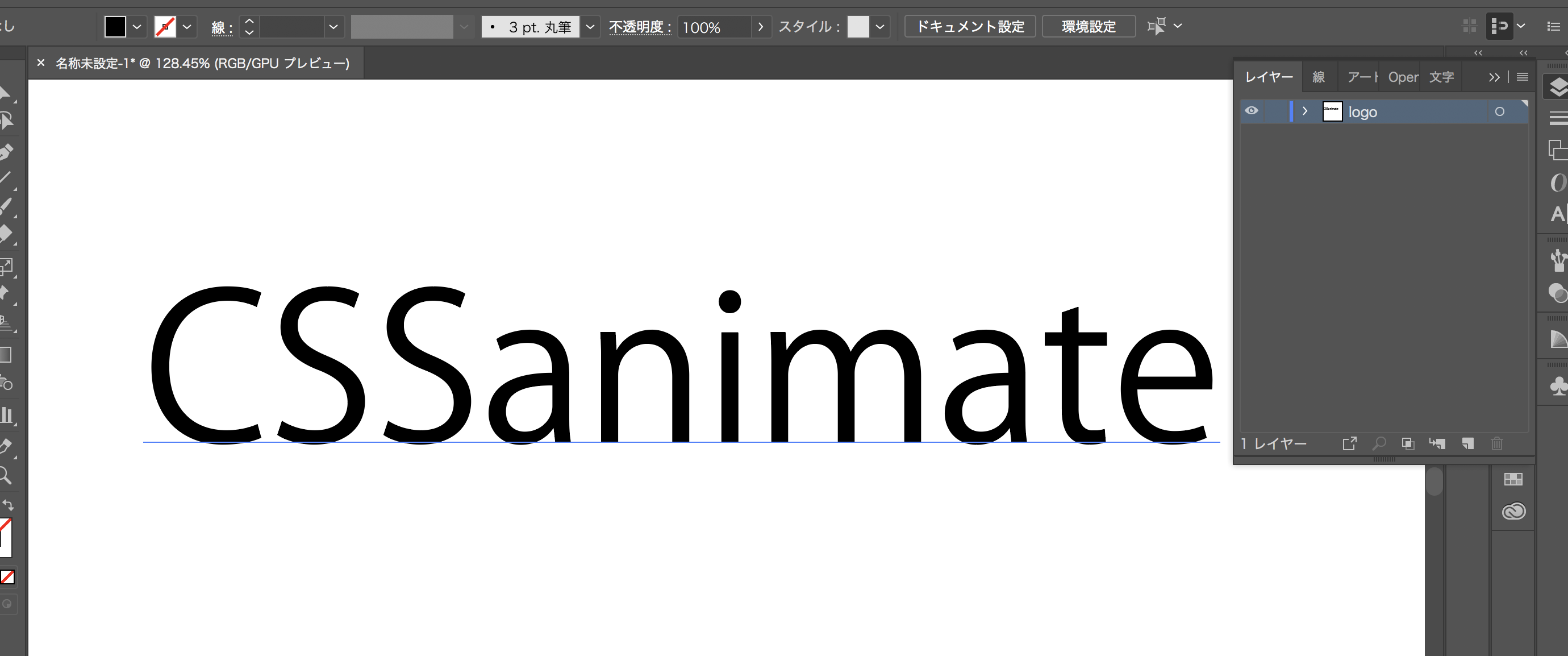Click make/release clipping mask icon

pos(1408,443)
